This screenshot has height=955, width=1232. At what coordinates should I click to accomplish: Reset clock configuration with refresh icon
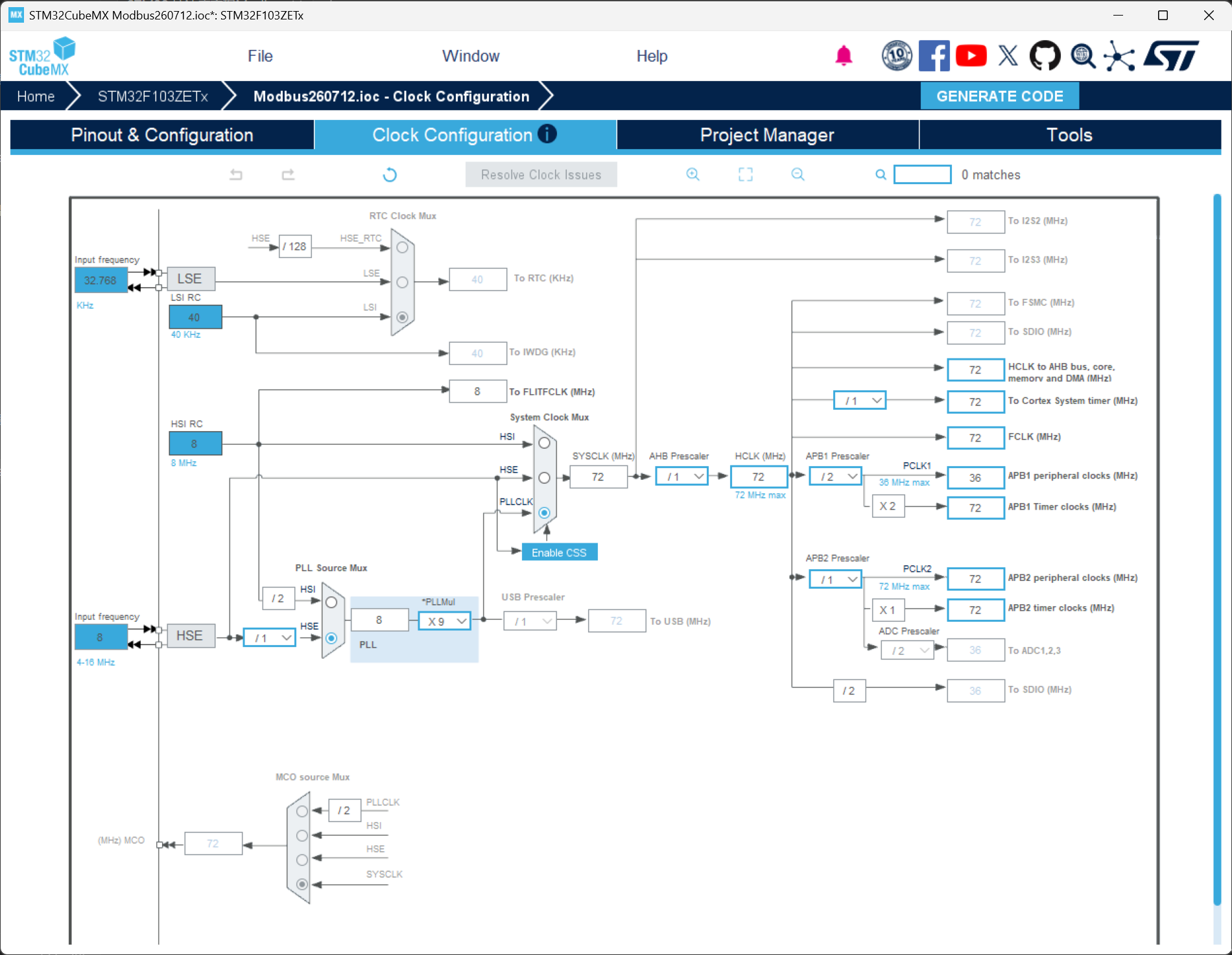(x=390, y=174)
